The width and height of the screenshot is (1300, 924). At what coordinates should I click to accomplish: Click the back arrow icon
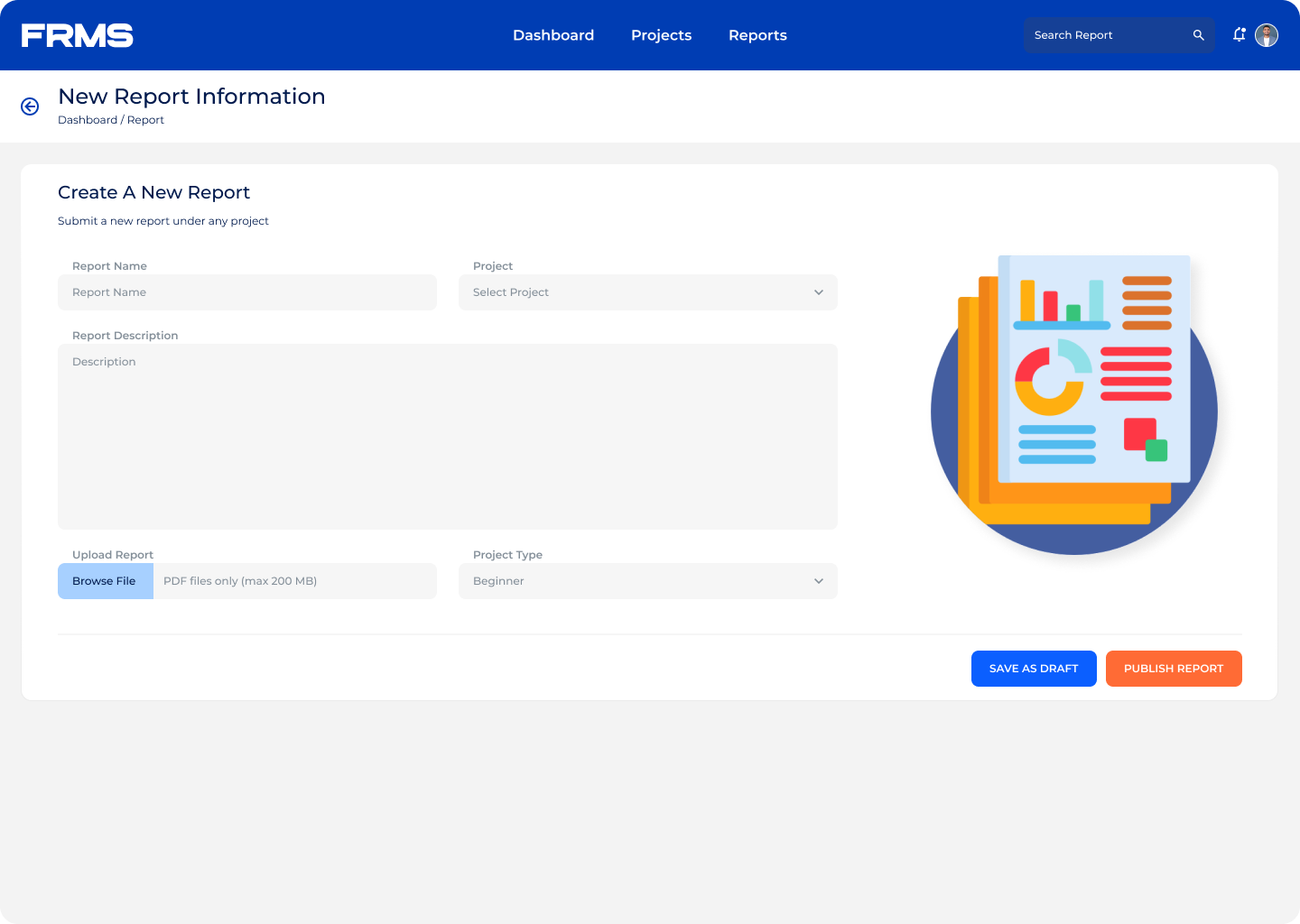pyautogui.click(x=30, y=106)
